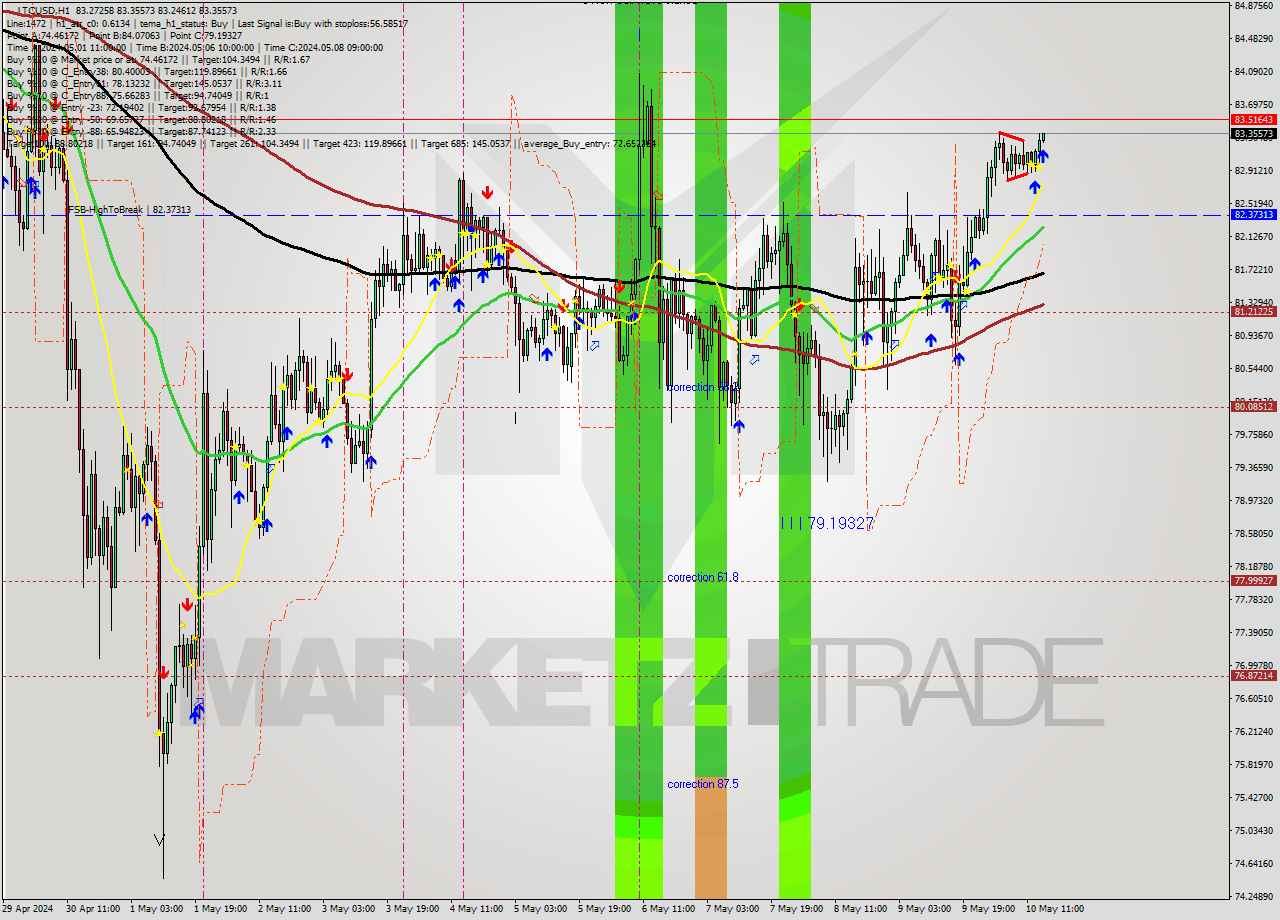Click the 74.24890 price axis label
1280x920 pixels.
coord(1254,896)
